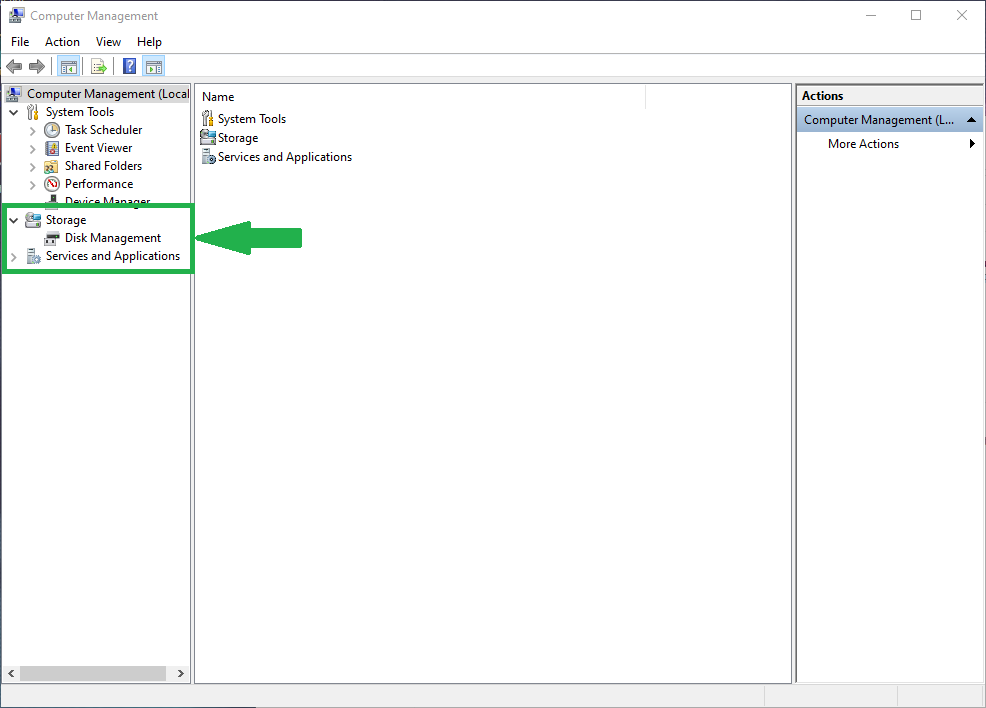
Task: Click Storage icon in Name list
Action: (208, 137)
